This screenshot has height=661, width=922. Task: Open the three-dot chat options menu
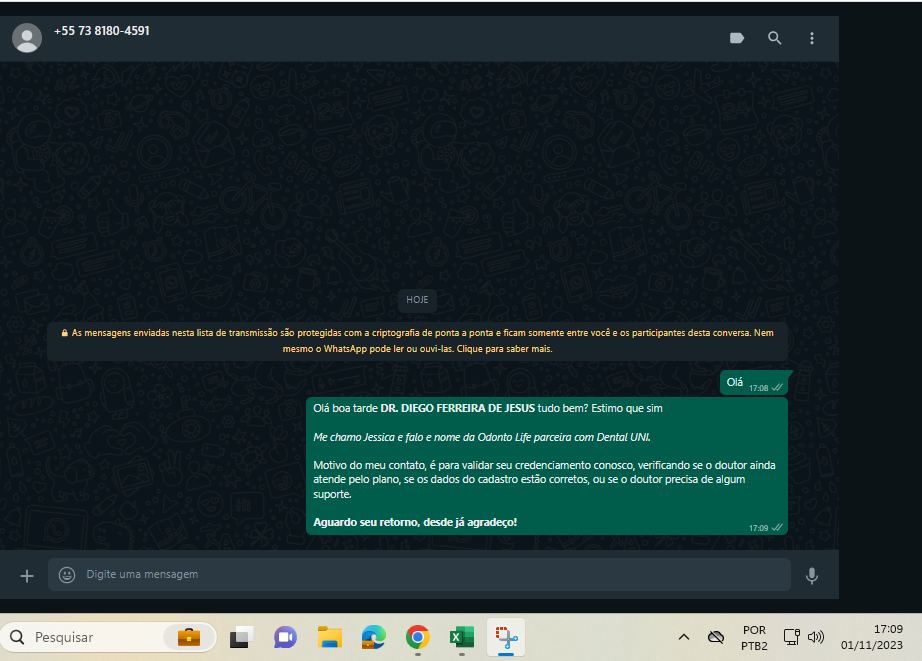(811, 38)
